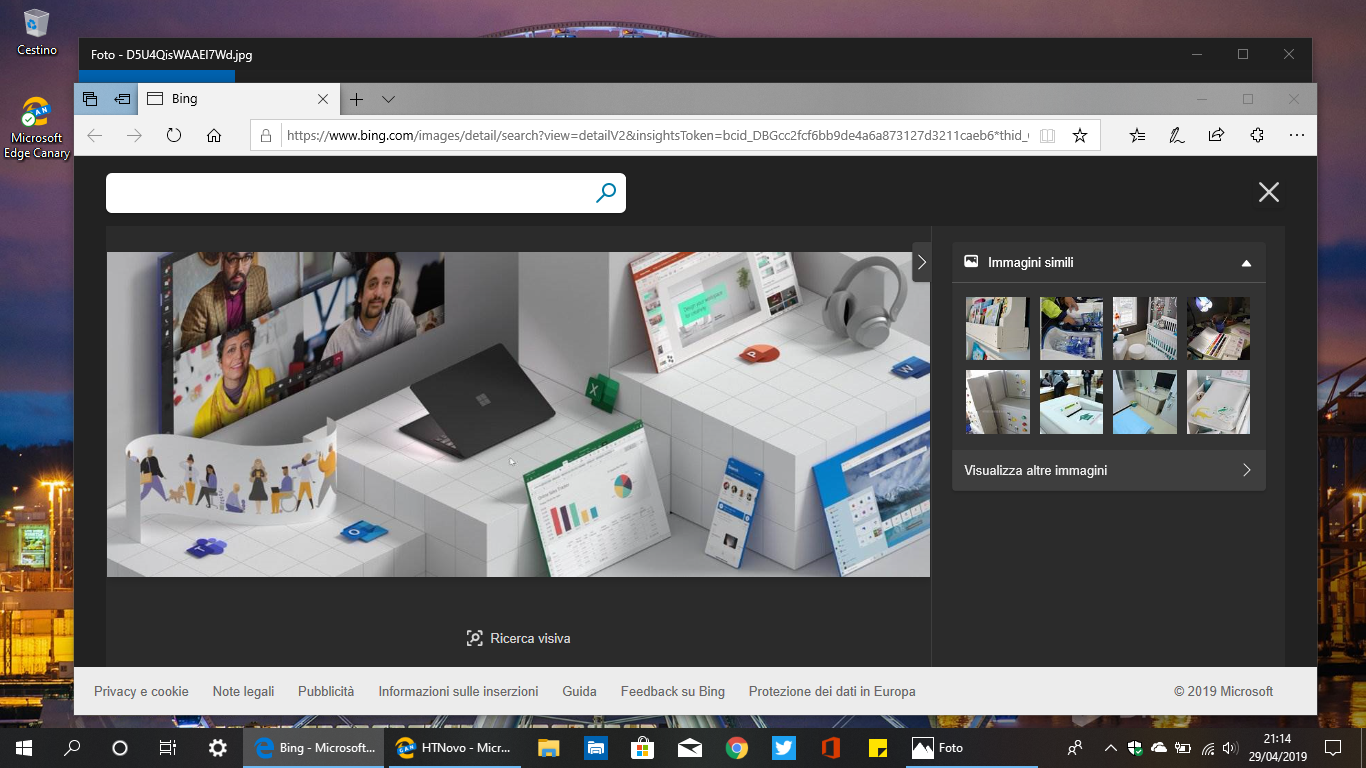The image size is (1366, 768).
Task: Click the OneDrive cloud tray icon
Action: tap(1159, 747)
